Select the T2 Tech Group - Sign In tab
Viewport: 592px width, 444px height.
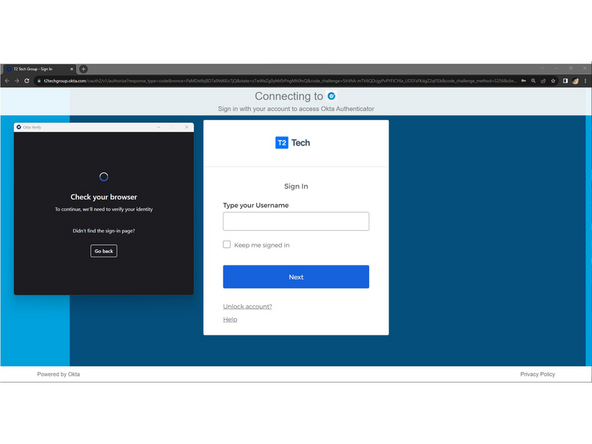click(x=39, y=69)
